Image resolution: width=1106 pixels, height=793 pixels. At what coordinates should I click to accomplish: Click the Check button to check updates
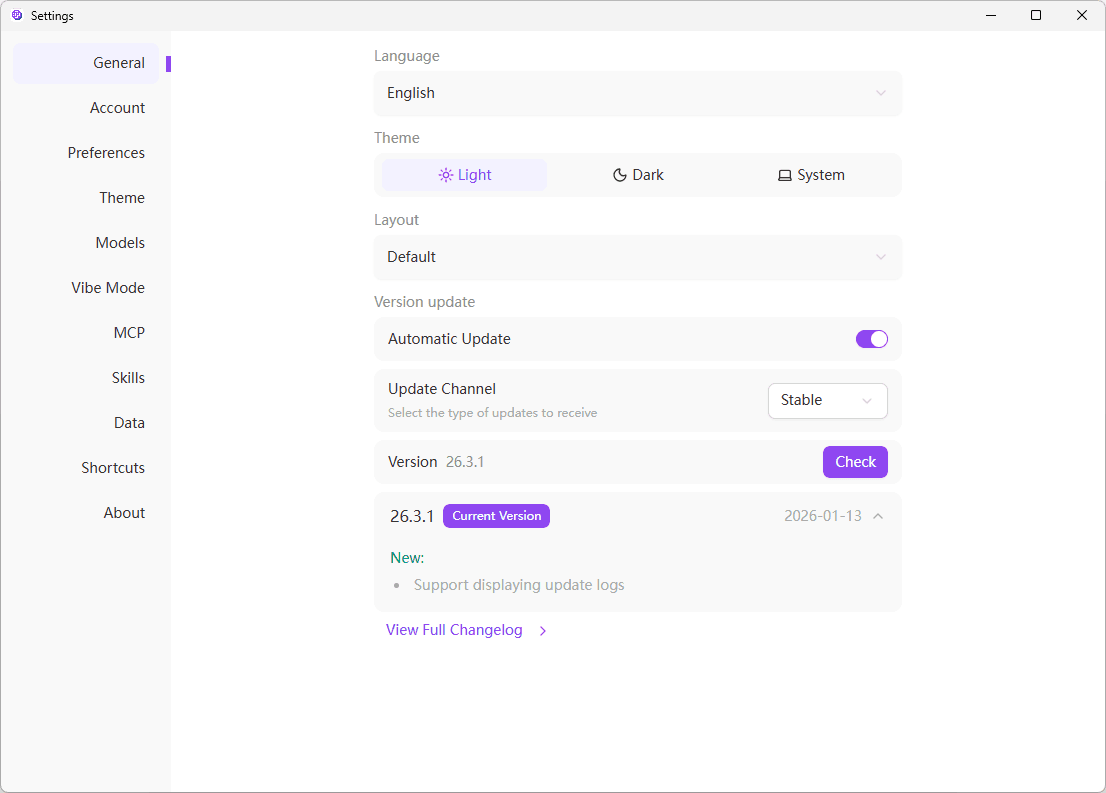(x=855, y=461)
